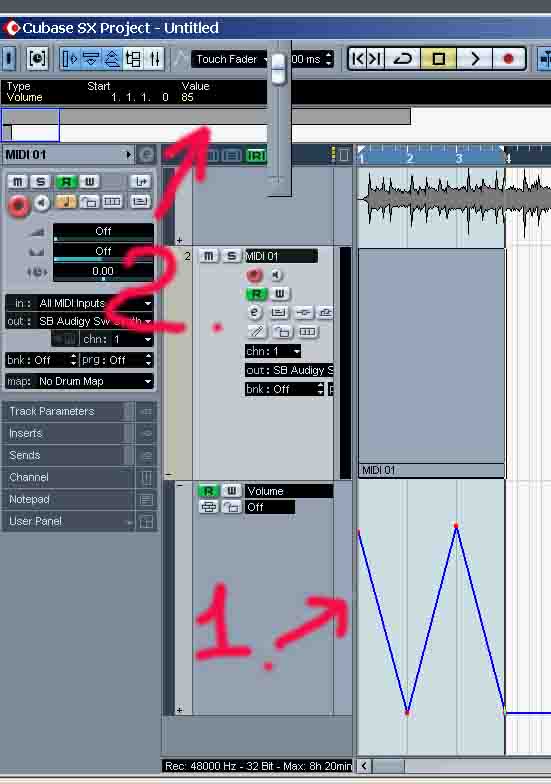Open the Volume automation parameter dropdown

(x=289, y=491)
